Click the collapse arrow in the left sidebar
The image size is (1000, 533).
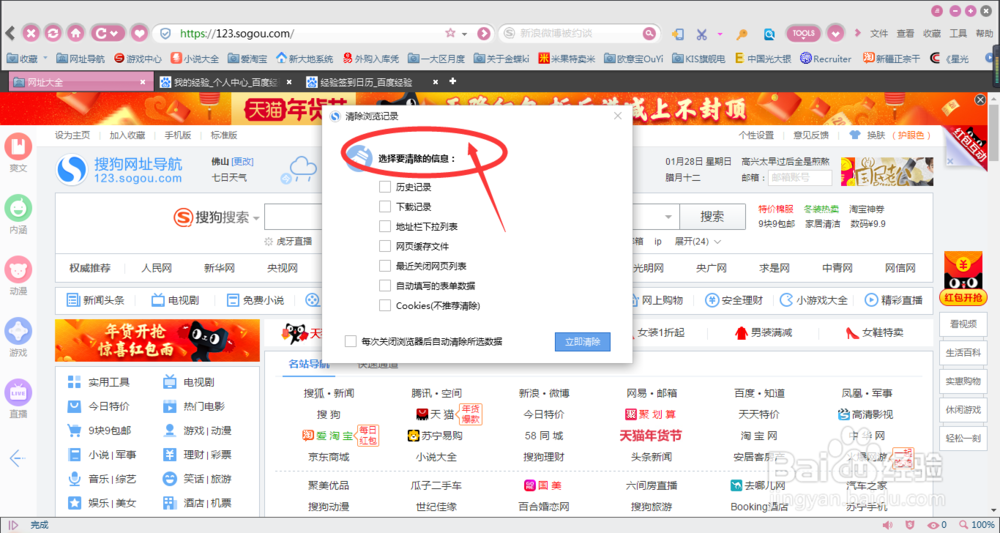(x=17, y=458)
